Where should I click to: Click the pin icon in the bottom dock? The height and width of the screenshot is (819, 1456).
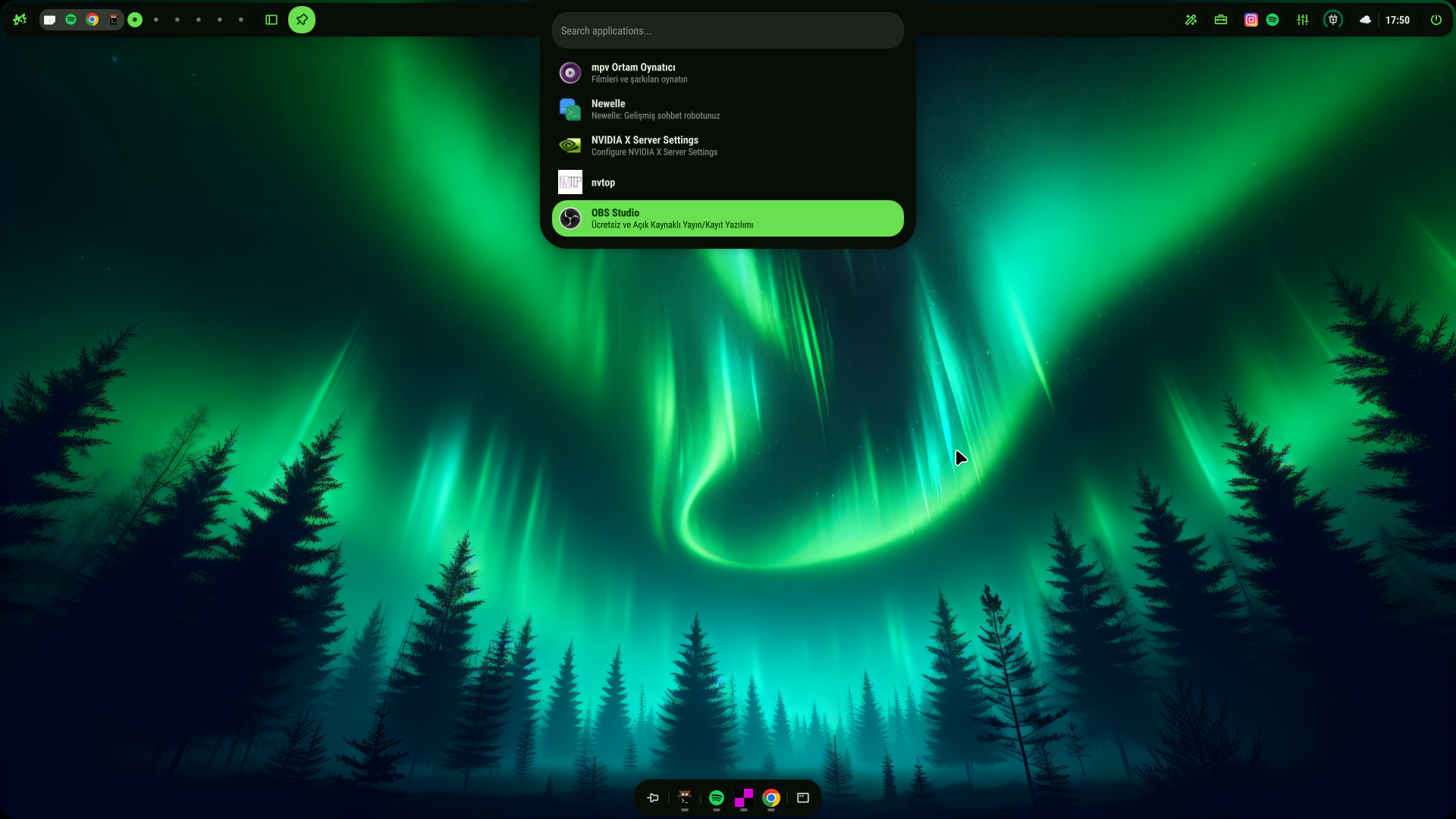653,798
